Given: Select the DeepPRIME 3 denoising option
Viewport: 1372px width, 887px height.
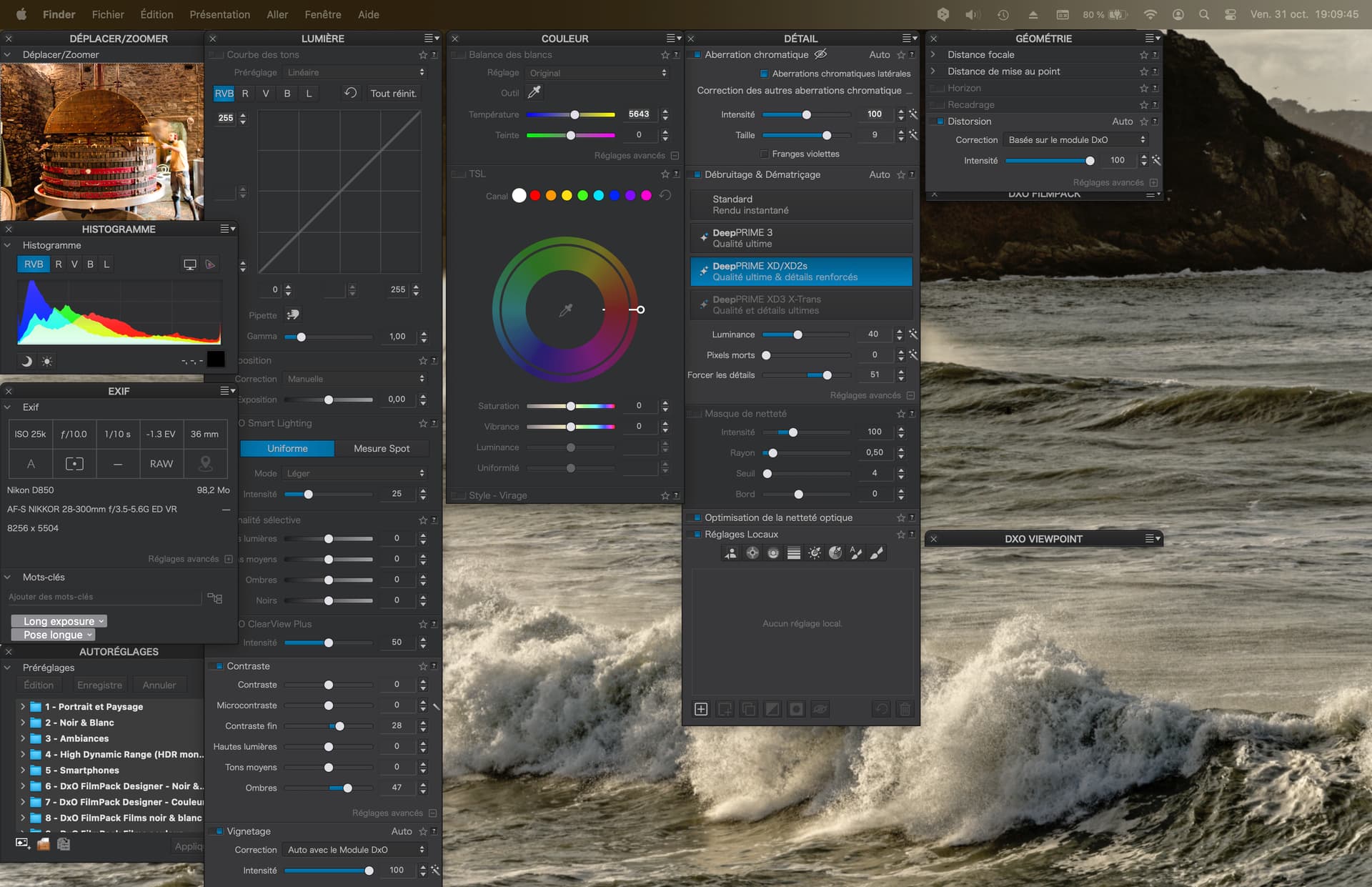Looking at the screenshot, I should [801, 238].
